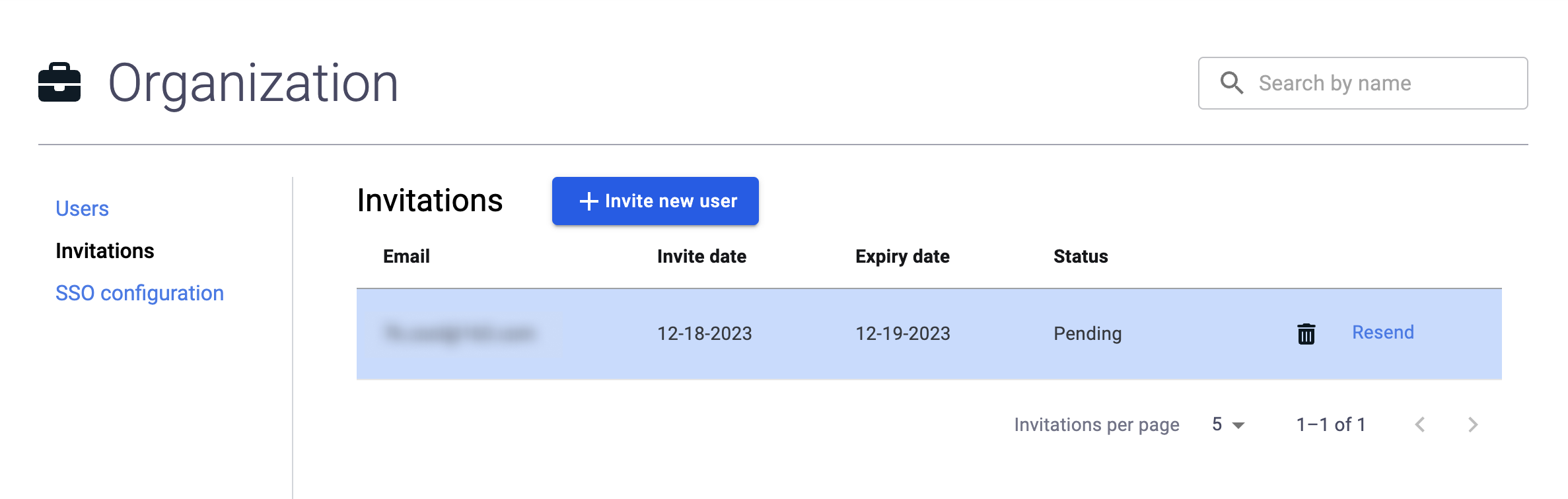Screen dimensions: 1568x499
Task: Delete the pending invitation with trash icon
Action: point(1306,334)
